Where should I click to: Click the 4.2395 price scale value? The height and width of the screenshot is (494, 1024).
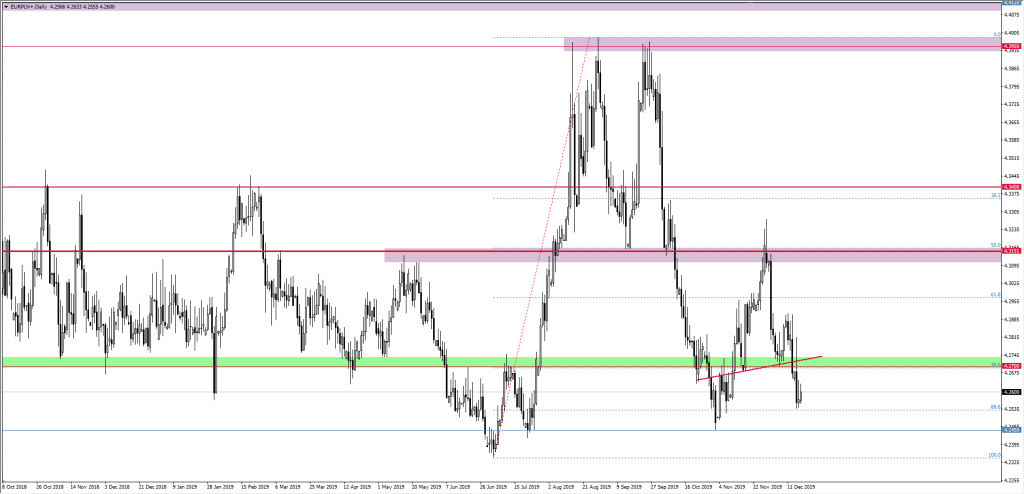coord(1011,445)
